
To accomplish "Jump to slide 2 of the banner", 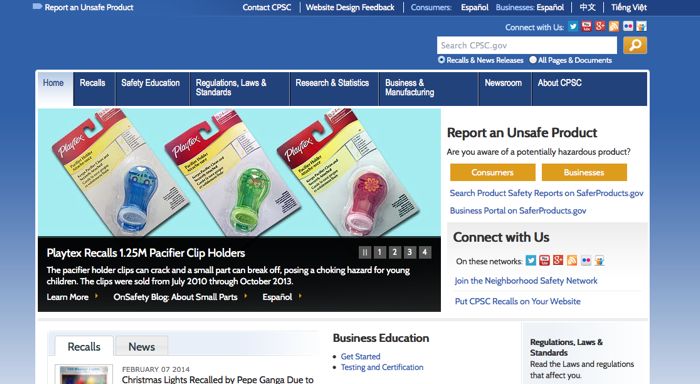I will point(395,252).
